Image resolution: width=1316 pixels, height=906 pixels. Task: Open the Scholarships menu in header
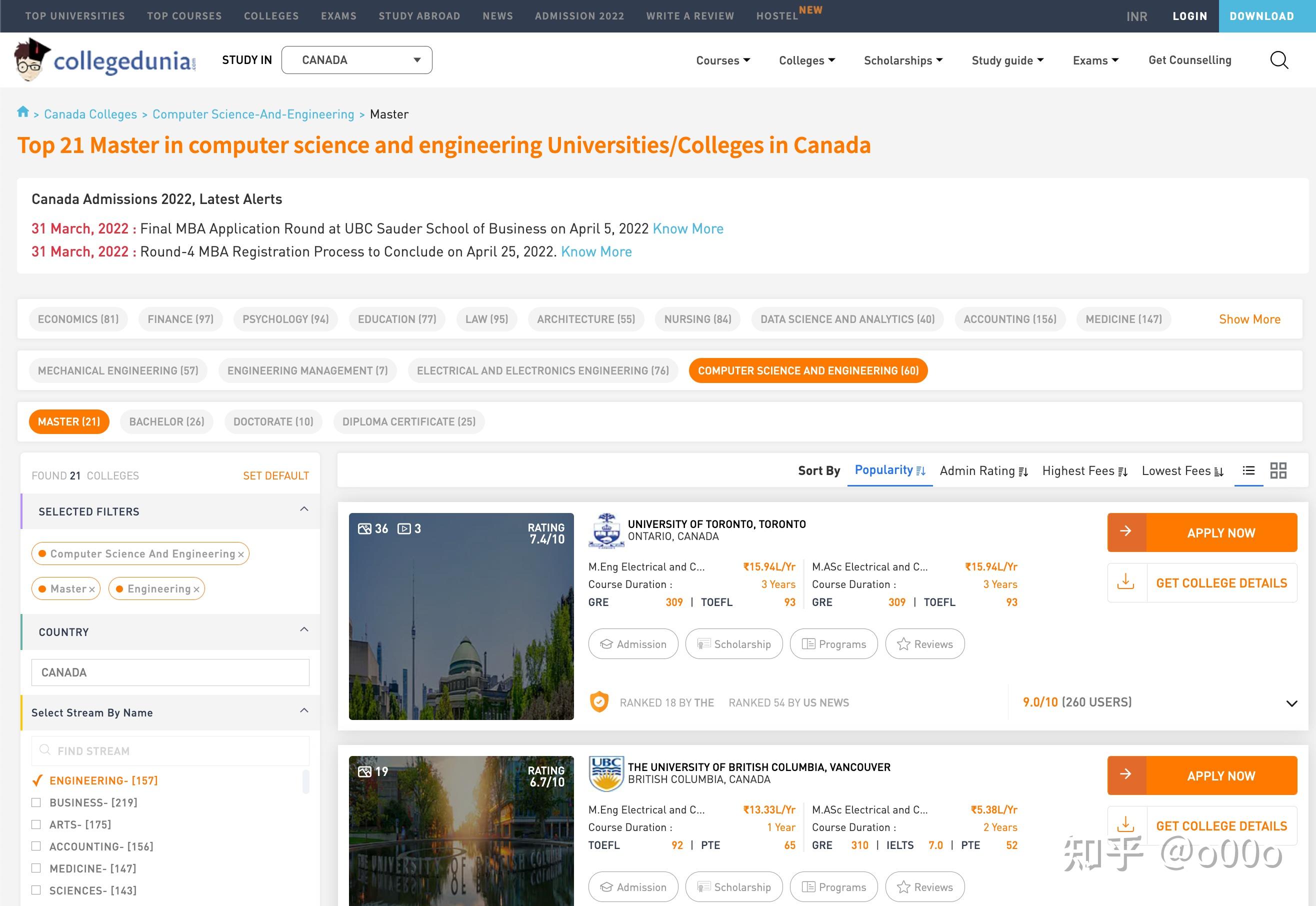(902, 60)
